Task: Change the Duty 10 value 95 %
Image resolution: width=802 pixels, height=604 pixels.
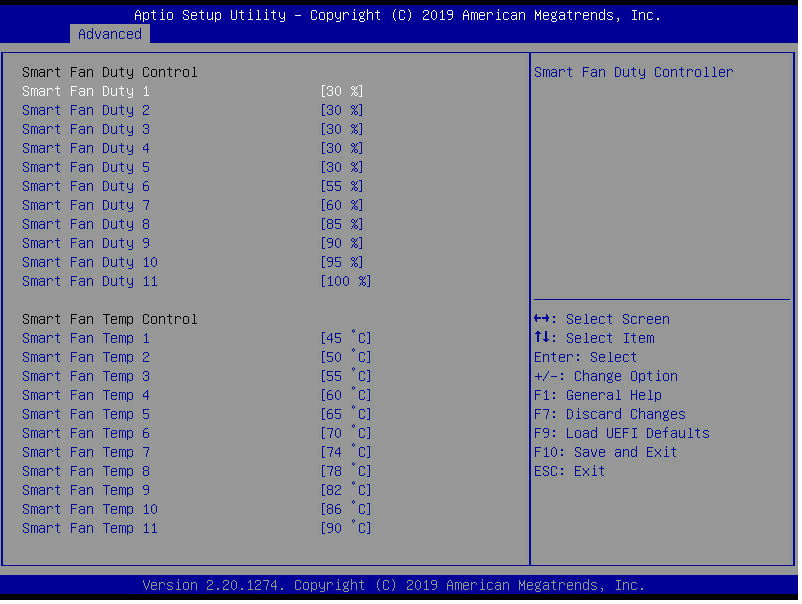Action: (342, 262)
